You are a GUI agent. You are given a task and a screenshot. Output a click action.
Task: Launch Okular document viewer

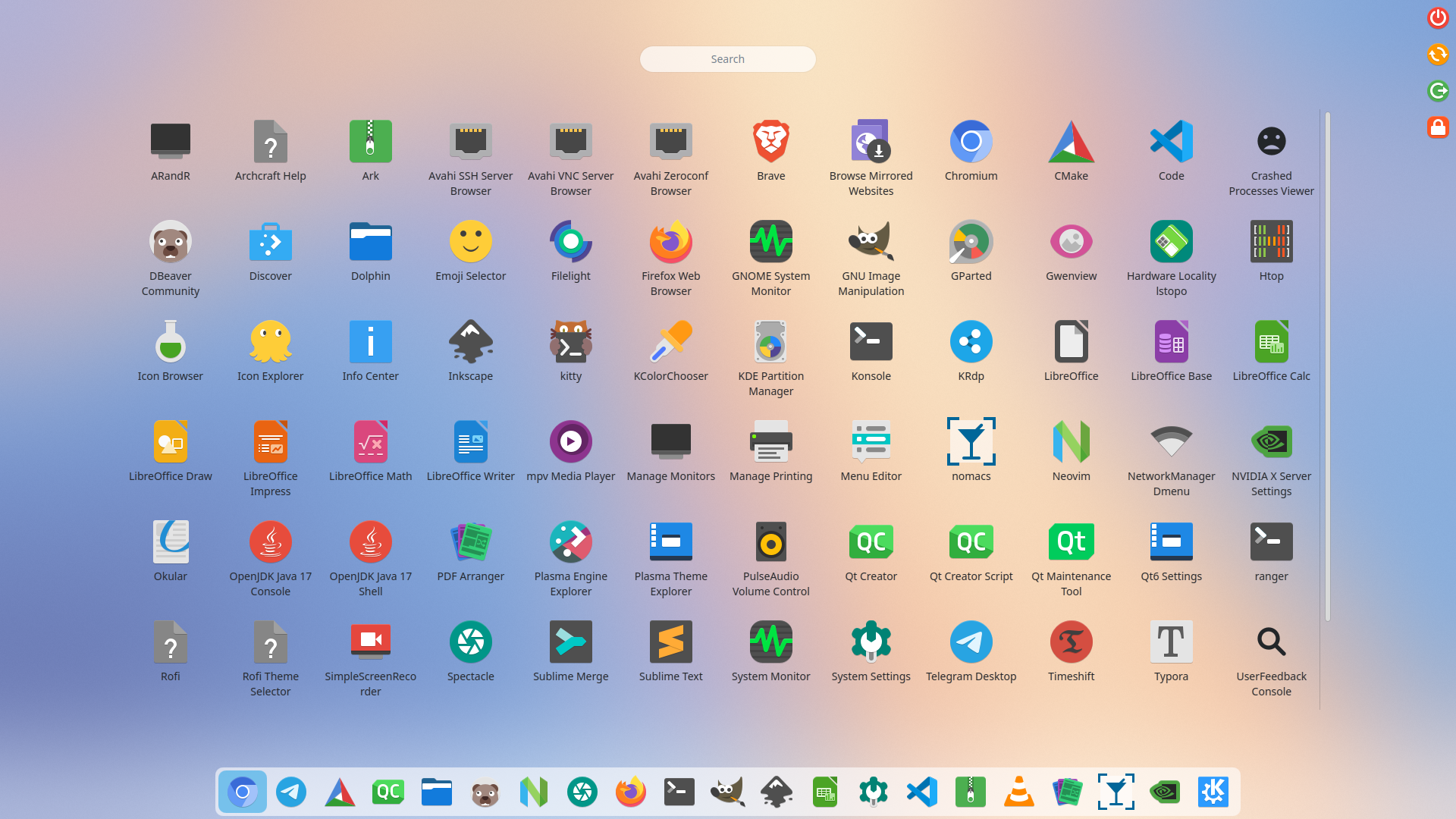point(171,551)
